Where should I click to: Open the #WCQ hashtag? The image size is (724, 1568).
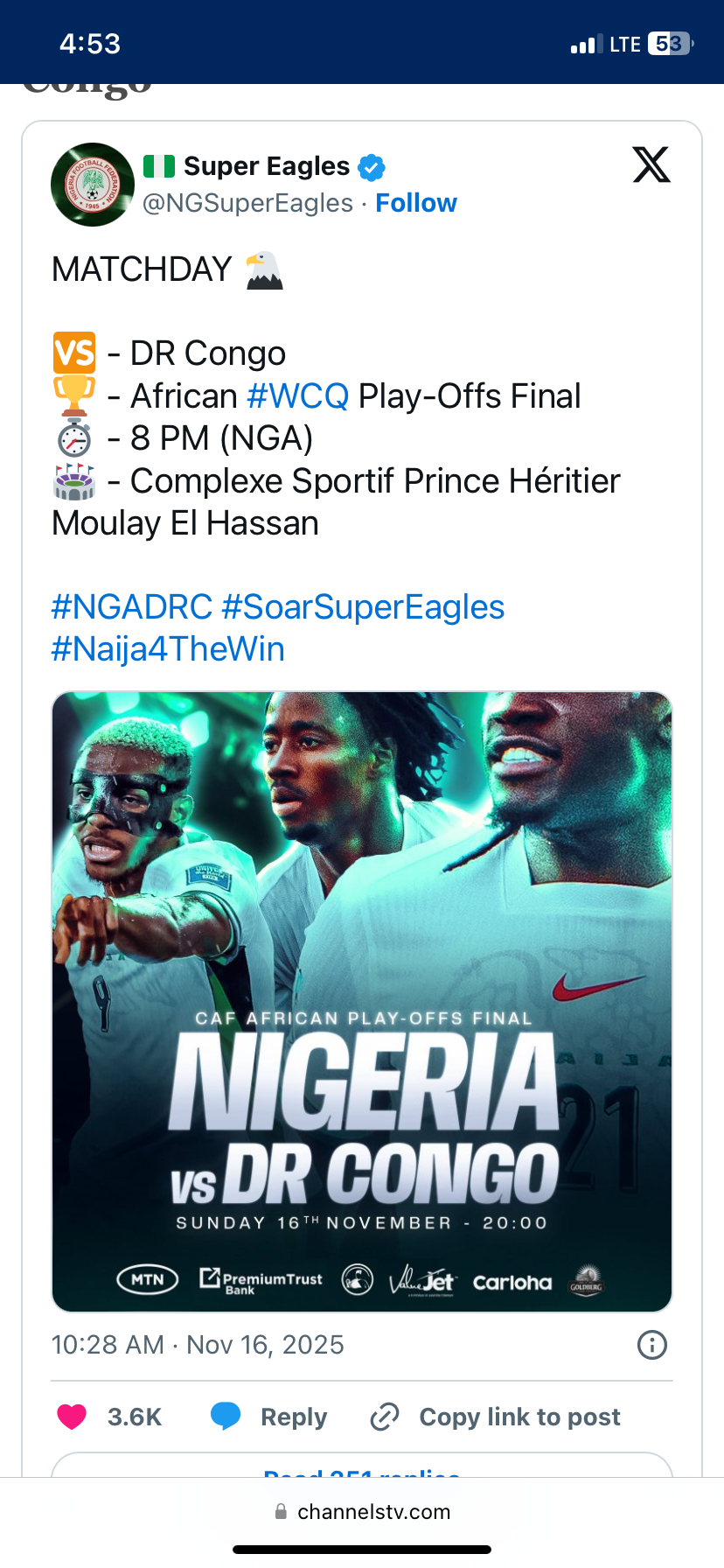[298, 396]
